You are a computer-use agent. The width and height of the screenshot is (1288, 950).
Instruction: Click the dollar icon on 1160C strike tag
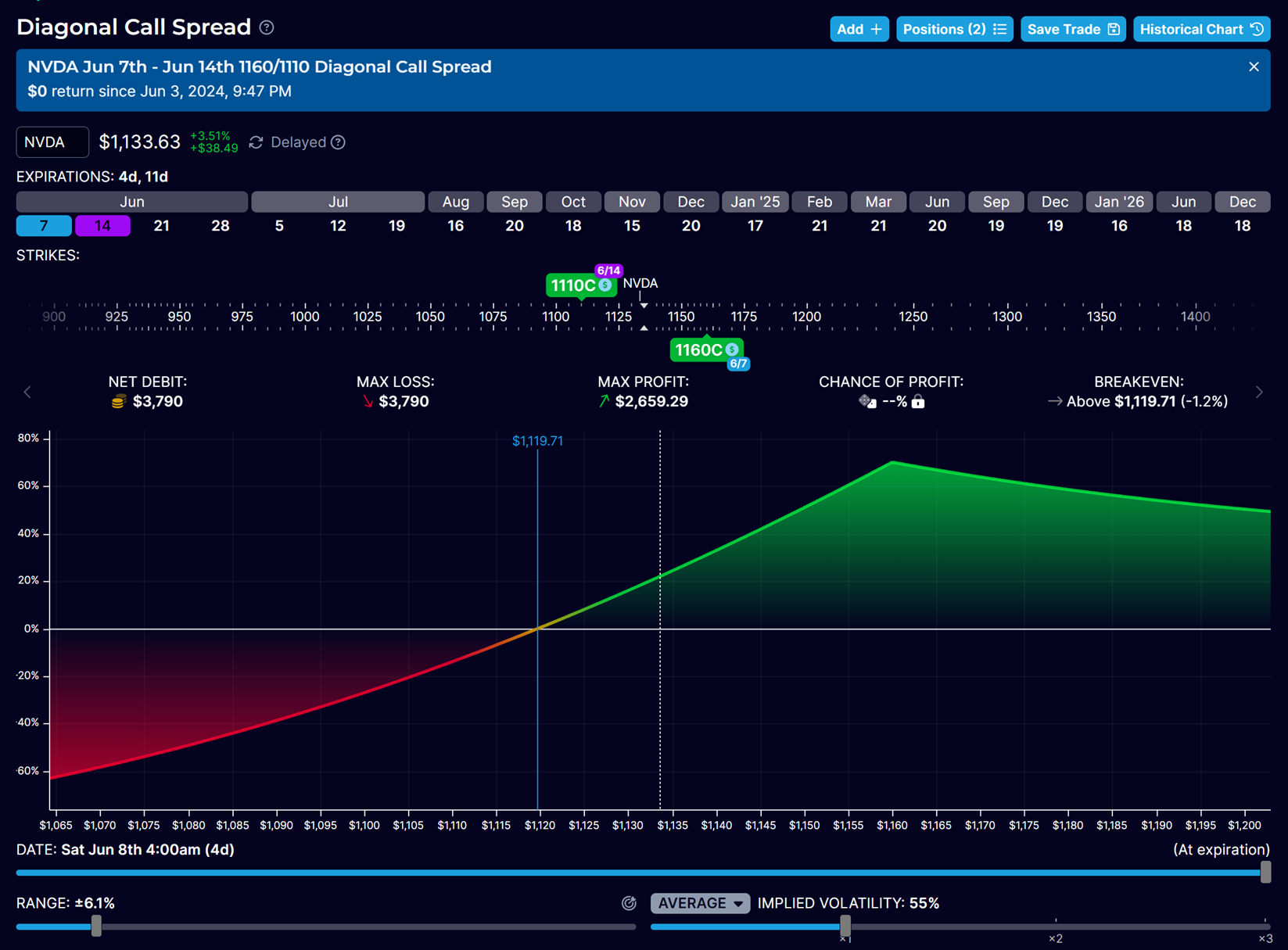731,350
